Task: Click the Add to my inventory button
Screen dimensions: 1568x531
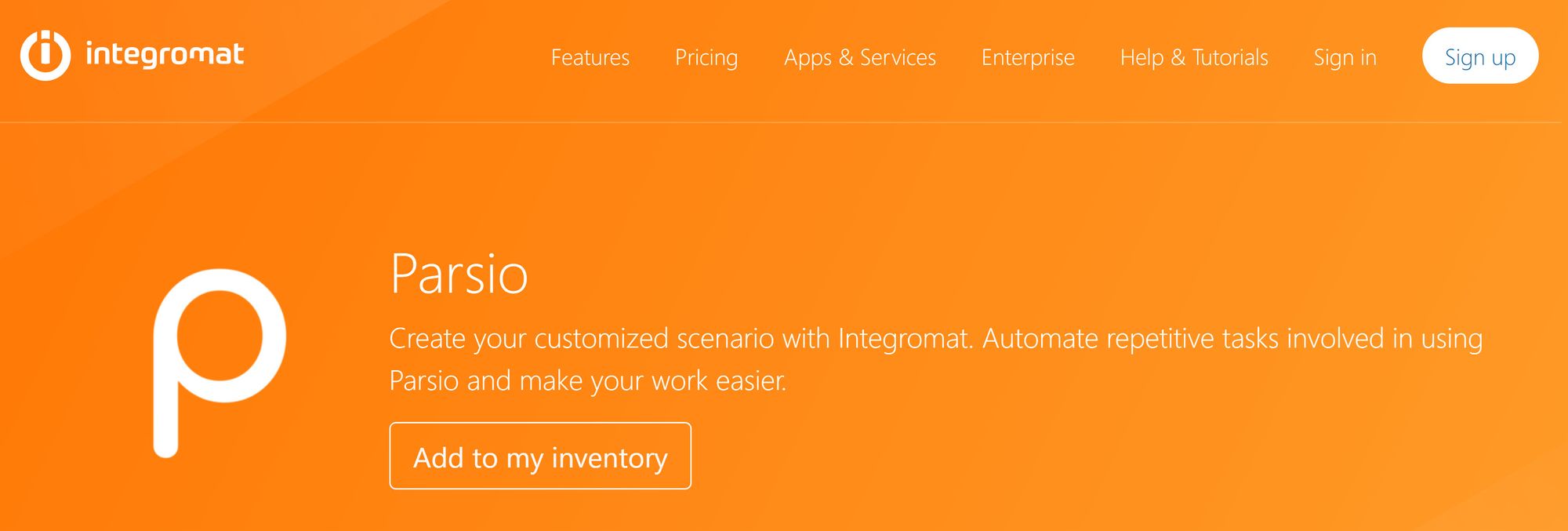Action: (x=540, y=456)
